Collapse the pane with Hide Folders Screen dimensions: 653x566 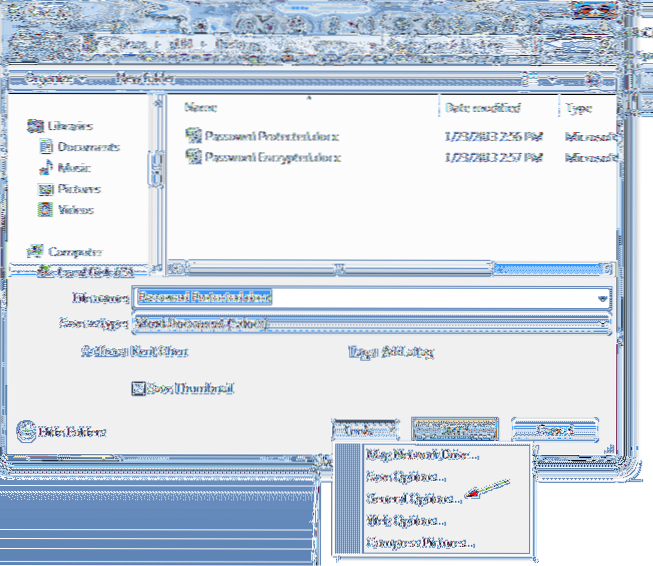click(x=62, y=432)
